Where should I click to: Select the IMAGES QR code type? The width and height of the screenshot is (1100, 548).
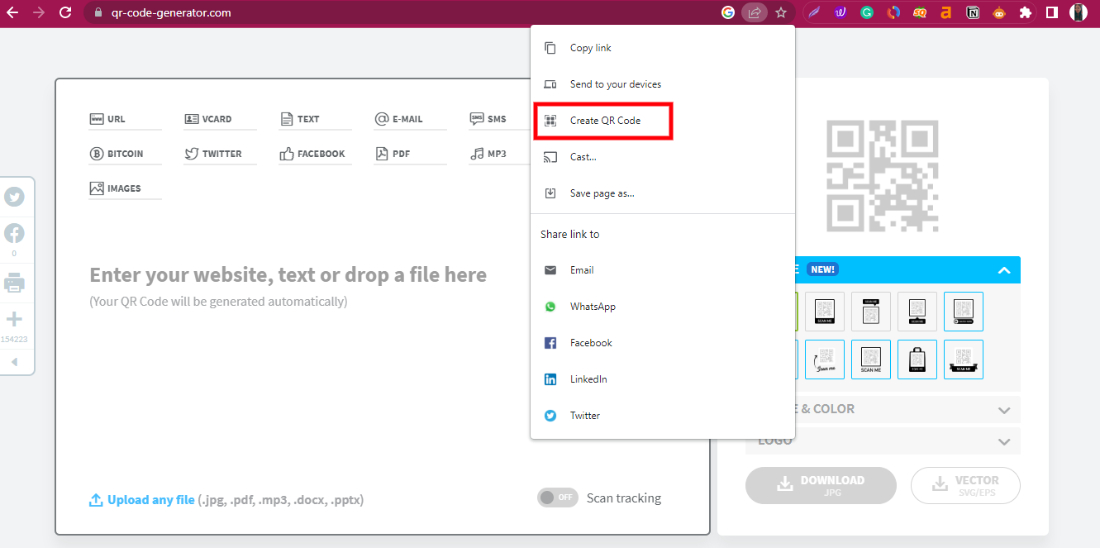(x=125, y=188)
